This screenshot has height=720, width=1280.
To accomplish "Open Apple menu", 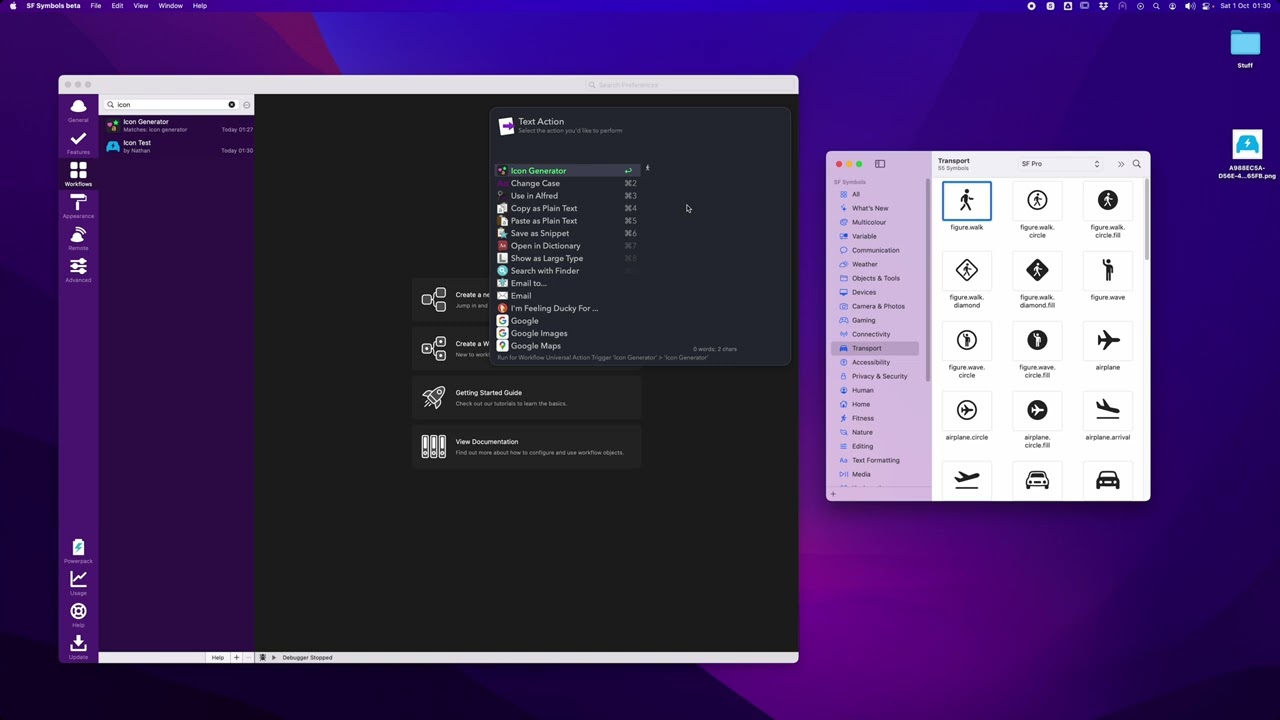I will coord(13,6).
